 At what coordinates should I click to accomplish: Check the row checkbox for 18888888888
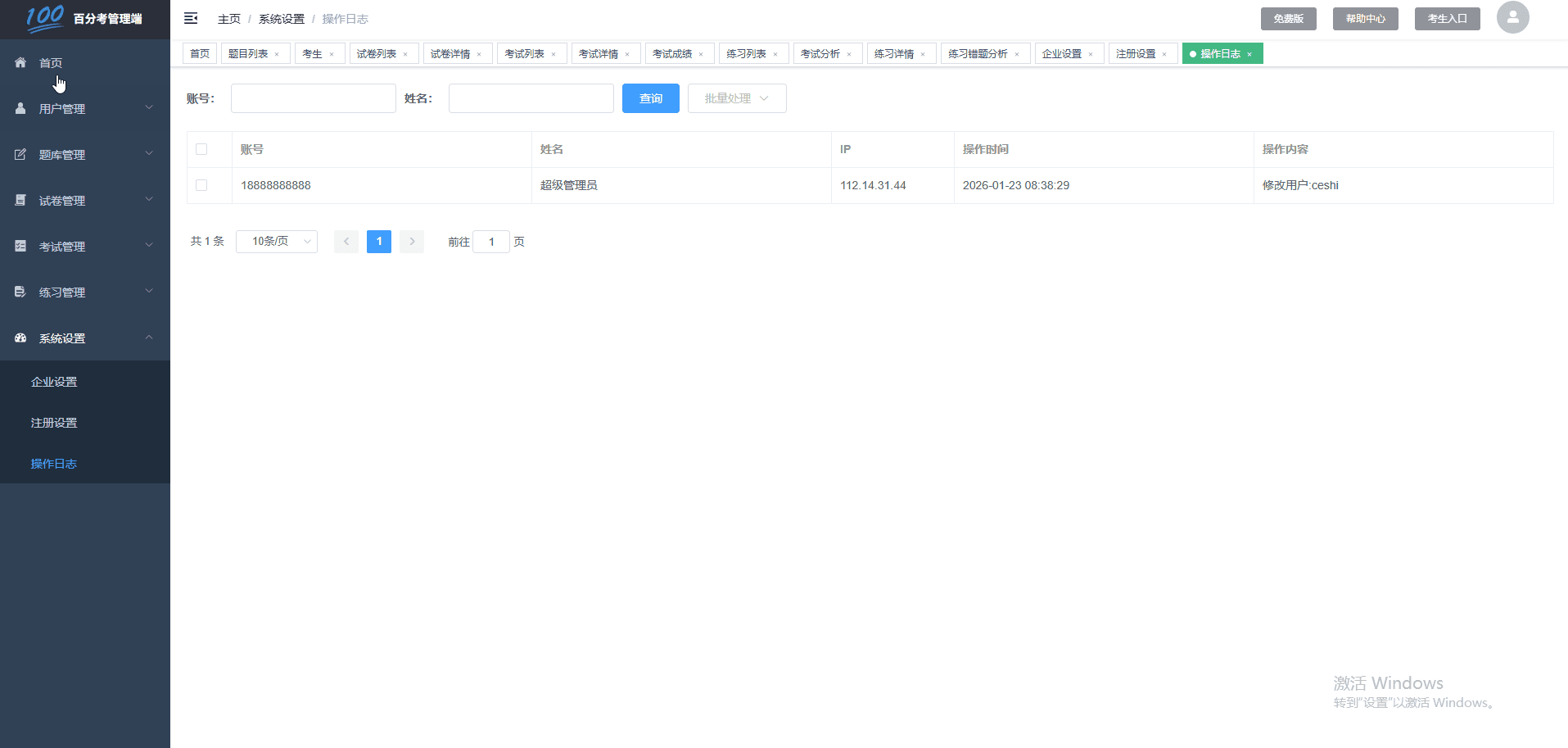pyautogui.click(x=201, y=185)
